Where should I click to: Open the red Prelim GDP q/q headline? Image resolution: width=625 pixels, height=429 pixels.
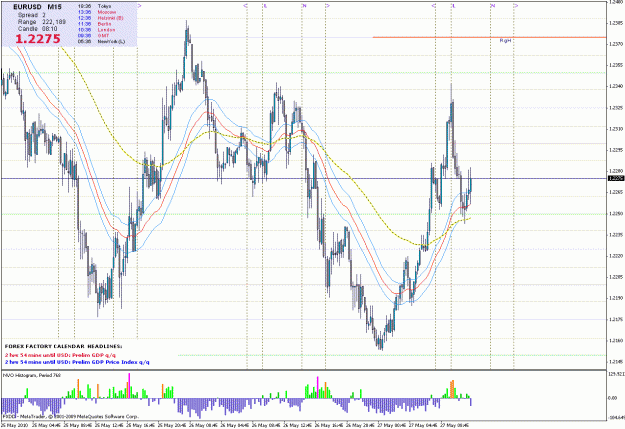(x=61, y=355)
